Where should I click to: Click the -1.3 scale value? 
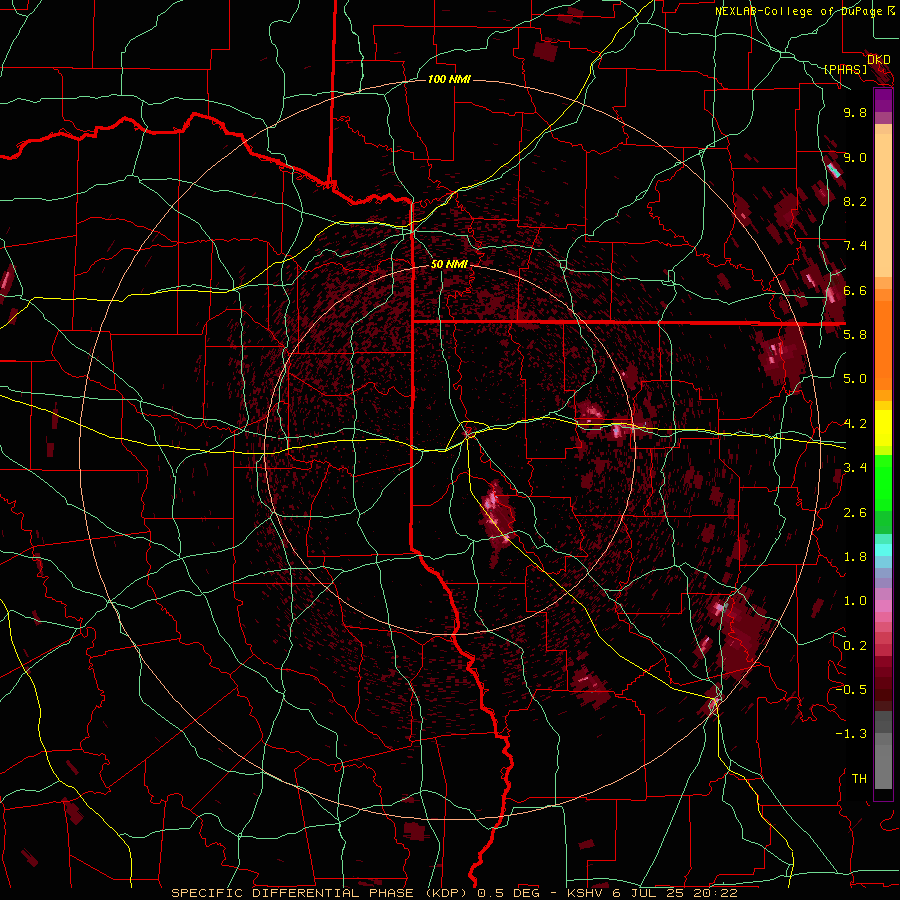[x=851, y=734]
